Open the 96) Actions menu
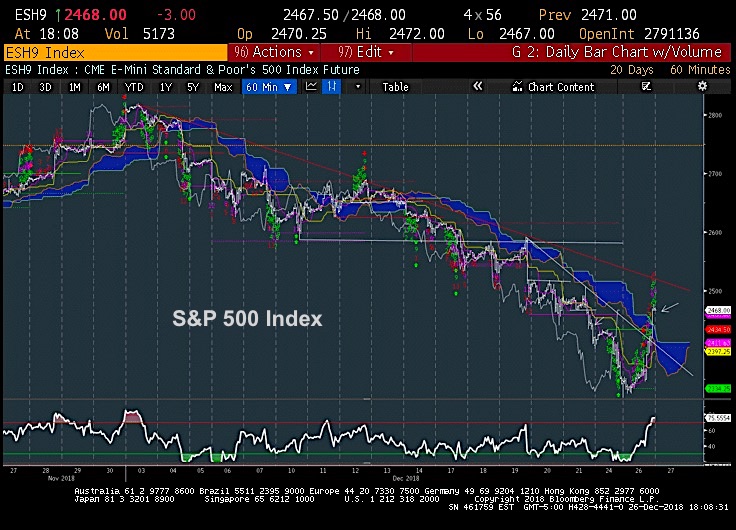This screenshot has width=736, height=530. click(x=274, y=52)
